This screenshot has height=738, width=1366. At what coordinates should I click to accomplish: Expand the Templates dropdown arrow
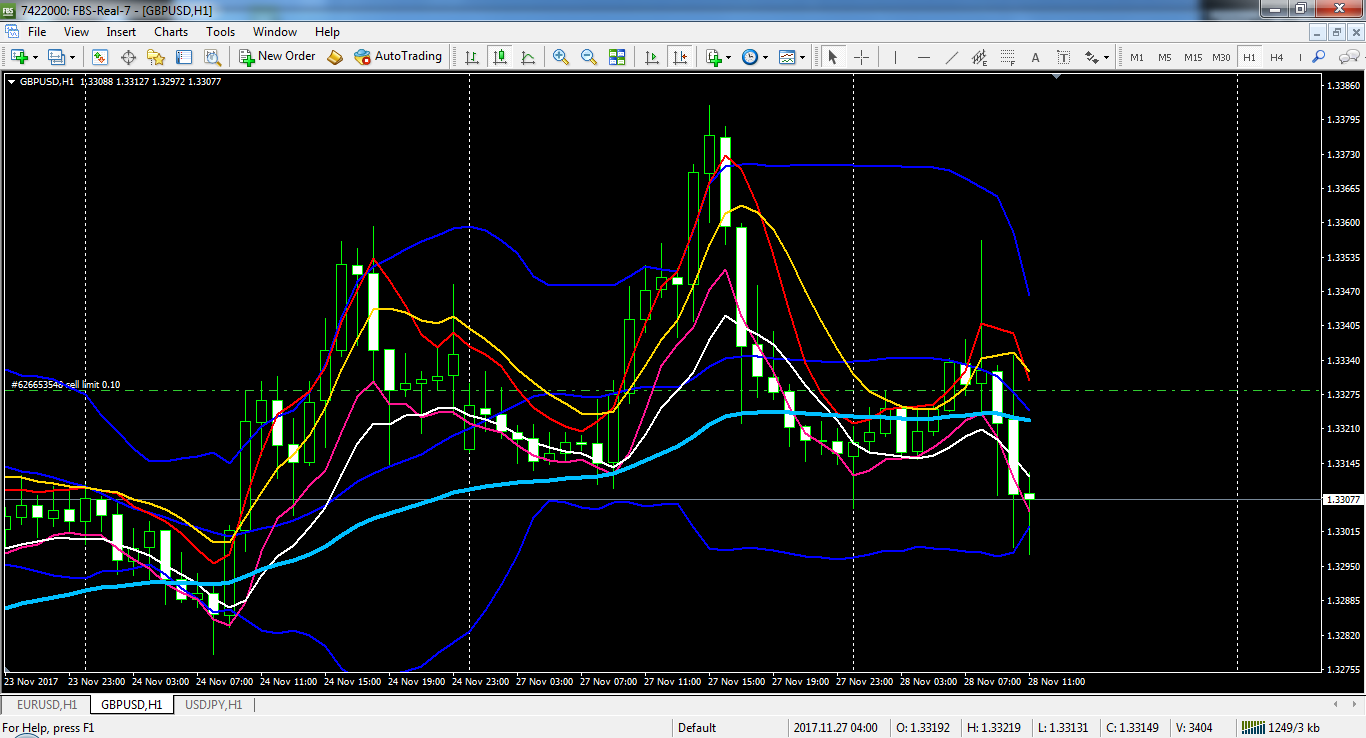(x=803, y=58)
